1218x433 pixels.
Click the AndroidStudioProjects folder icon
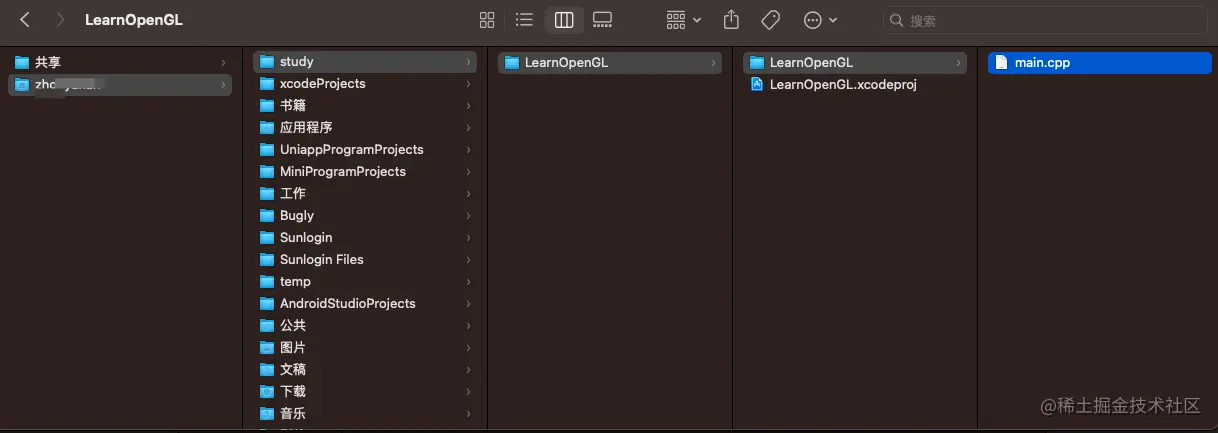[x=267, y=304]
